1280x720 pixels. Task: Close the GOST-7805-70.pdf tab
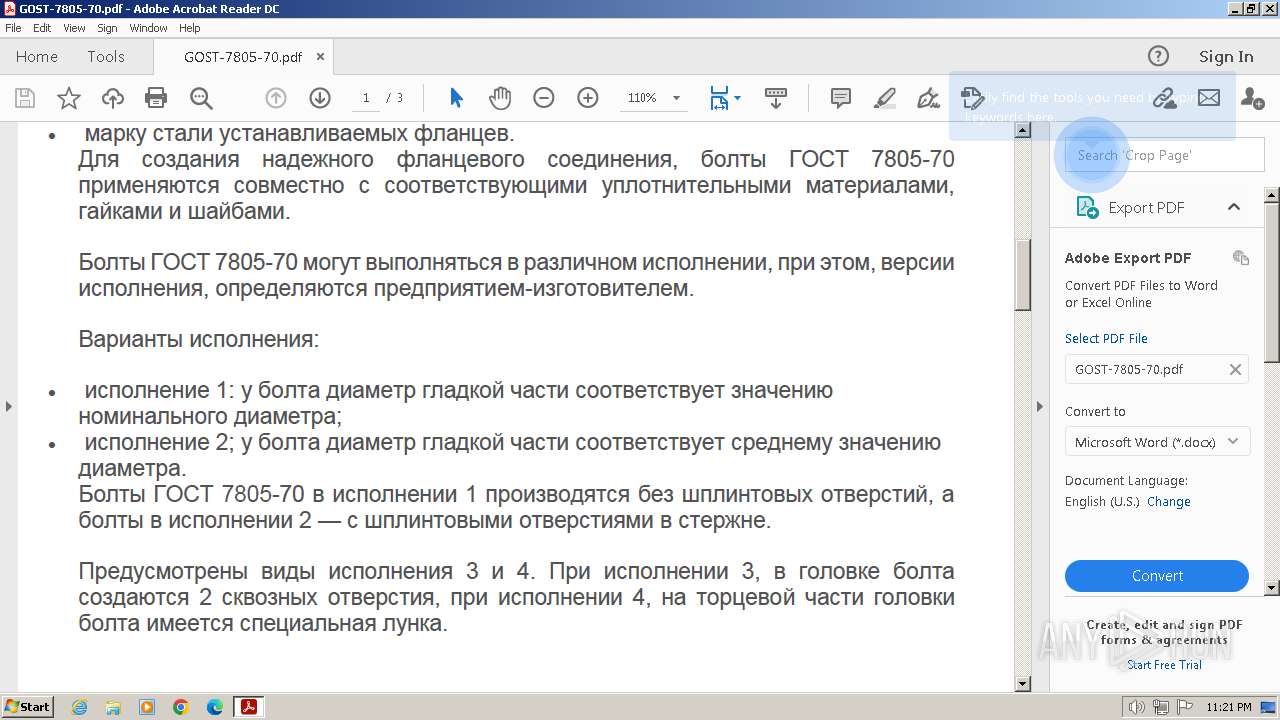(x=320, y=57)
